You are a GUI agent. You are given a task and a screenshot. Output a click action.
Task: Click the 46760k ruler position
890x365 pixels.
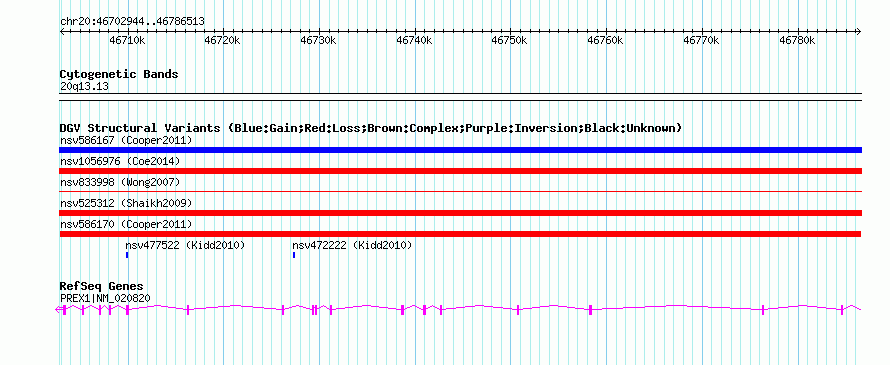(606, 40)
